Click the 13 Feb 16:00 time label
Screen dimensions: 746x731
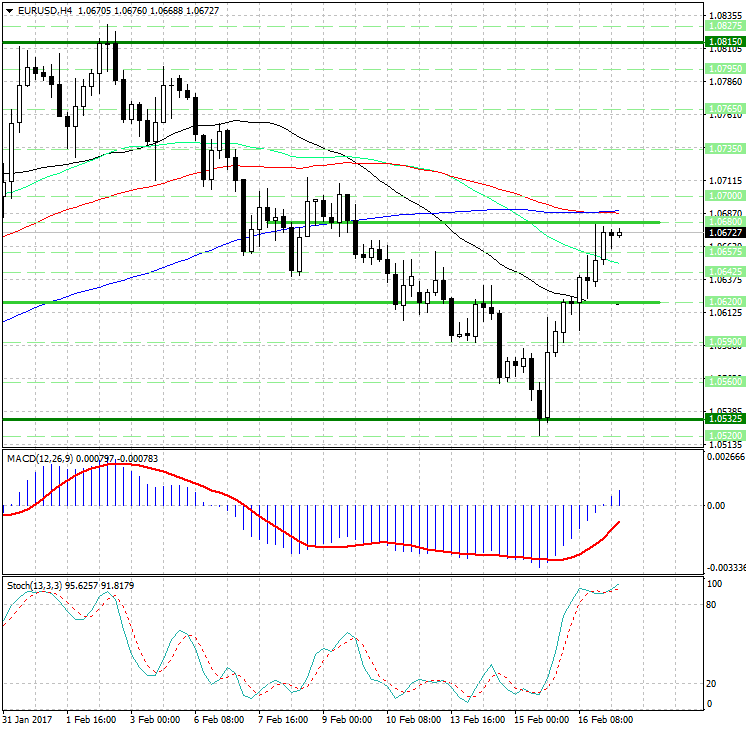click(x=477, y=720)
